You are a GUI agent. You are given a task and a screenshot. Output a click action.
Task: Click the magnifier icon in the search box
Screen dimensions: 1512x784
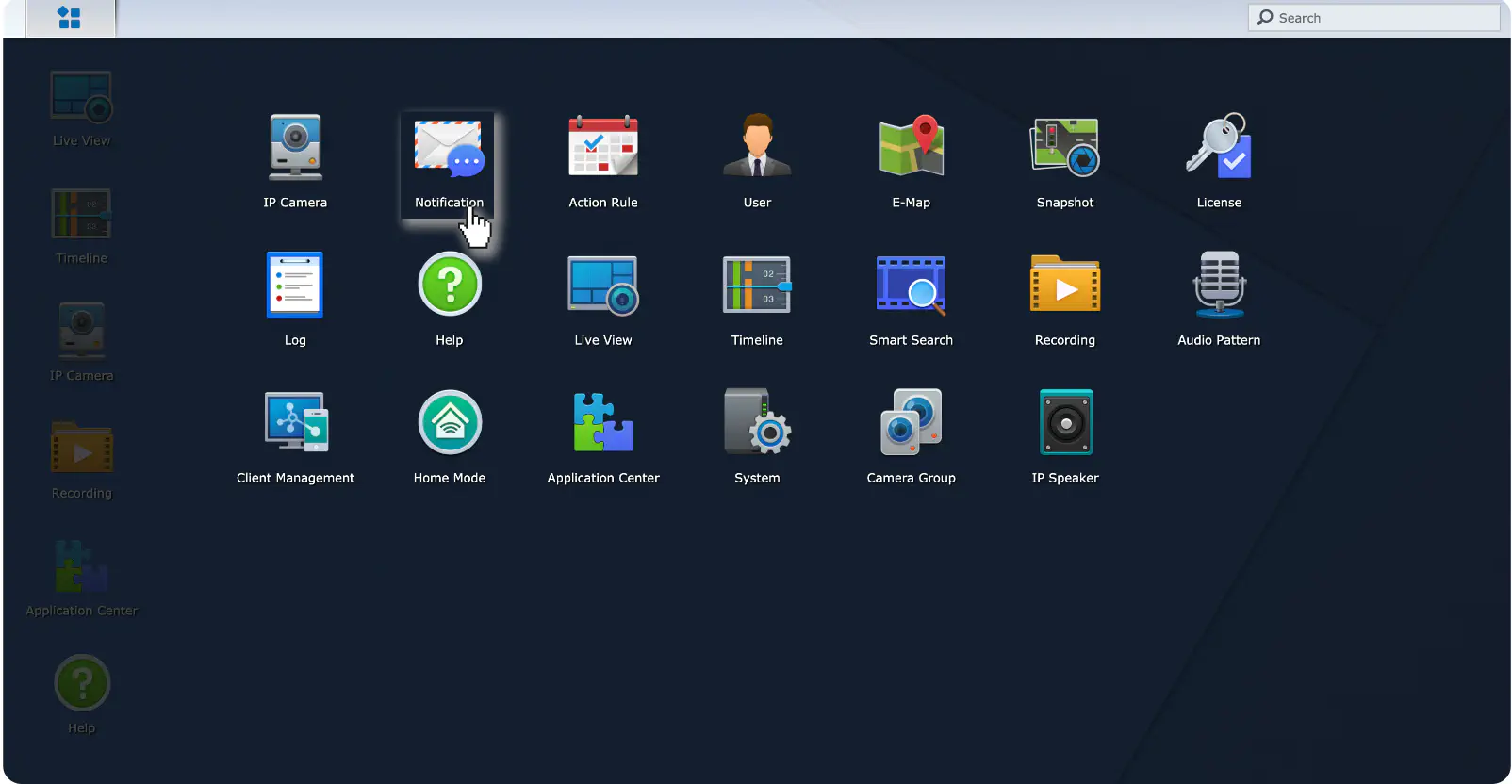pyautogui.click(x=1265, y=17)
